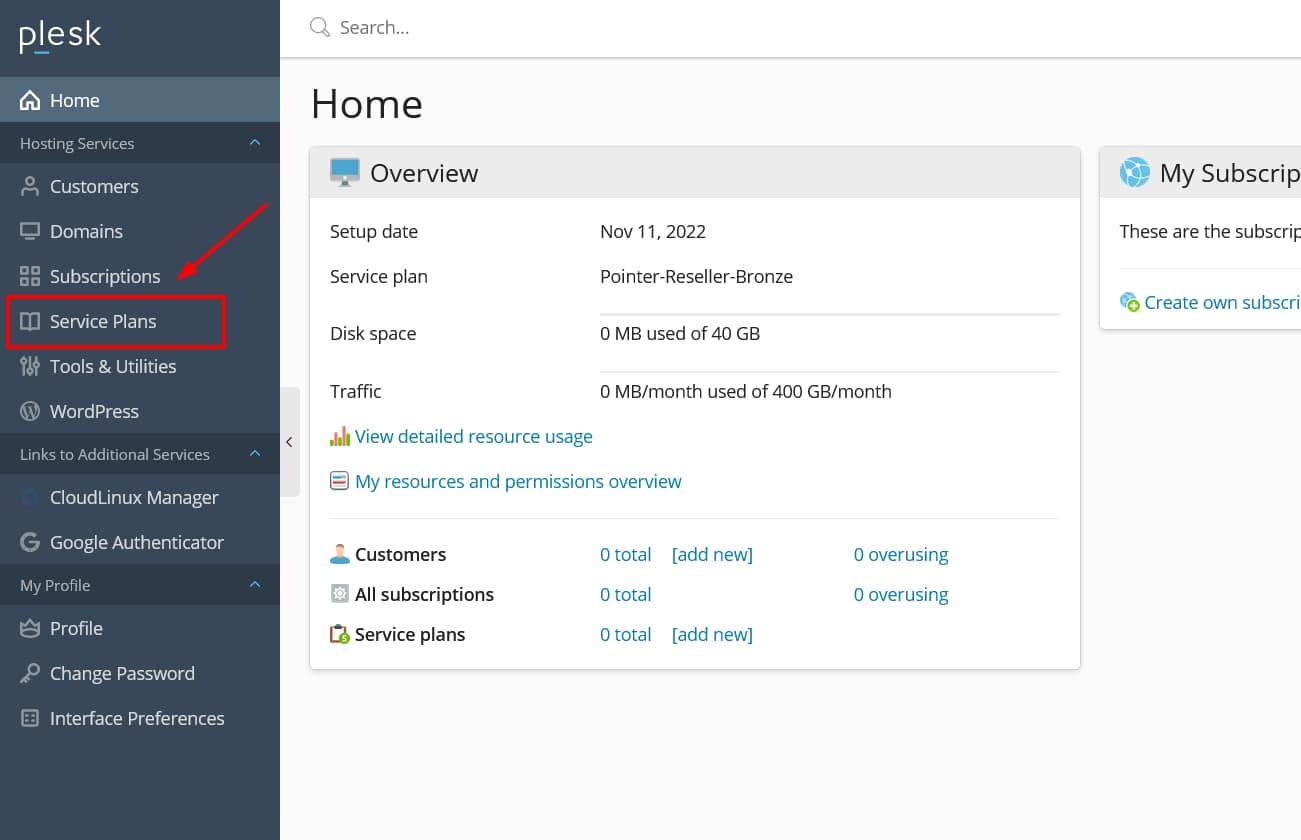This screenshot has height=840, width=1301.
Task: Open Home in the sidebar
Action: [140, 100]
